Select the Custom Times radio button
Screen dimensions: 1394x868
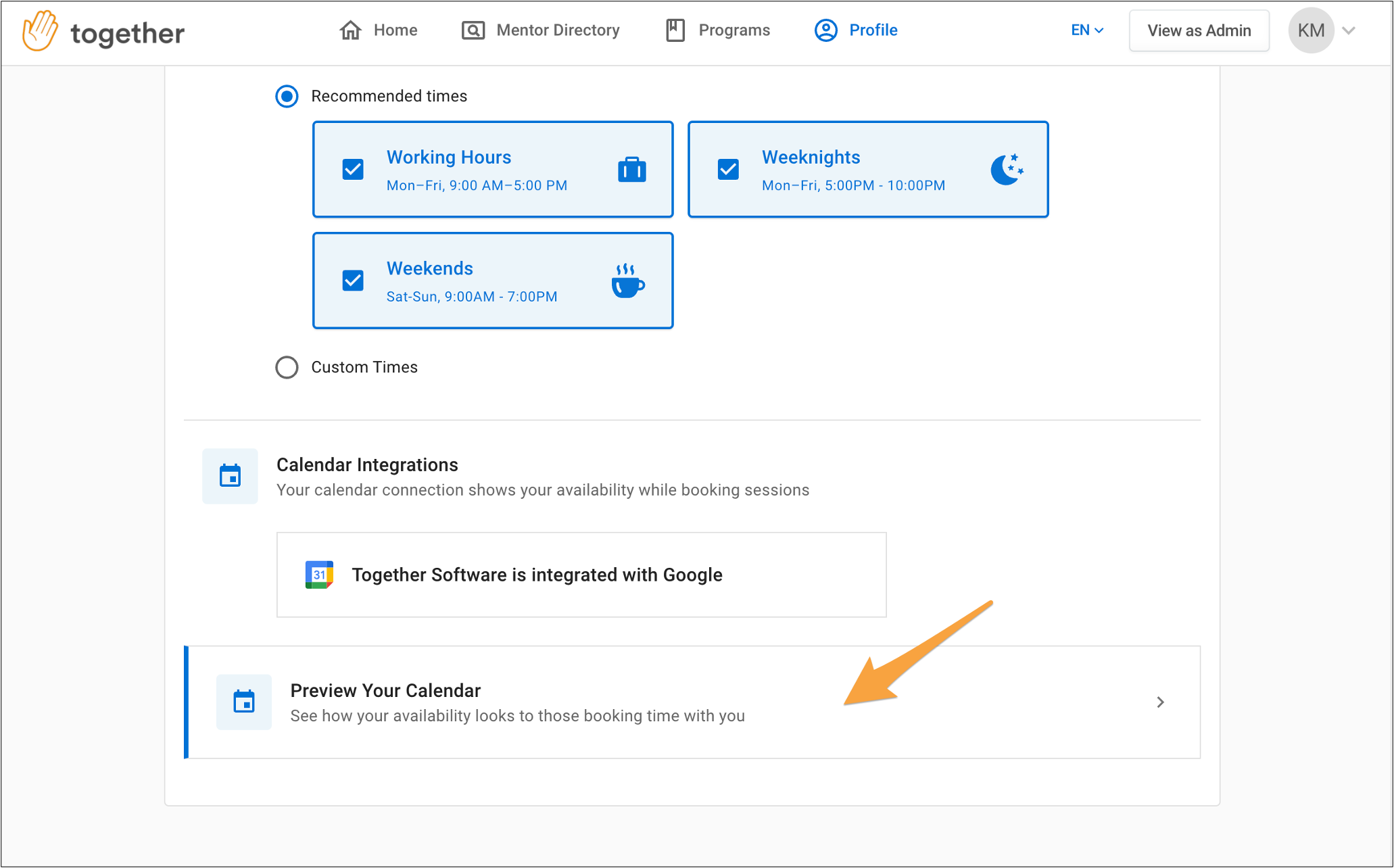(x=287, y=367)
